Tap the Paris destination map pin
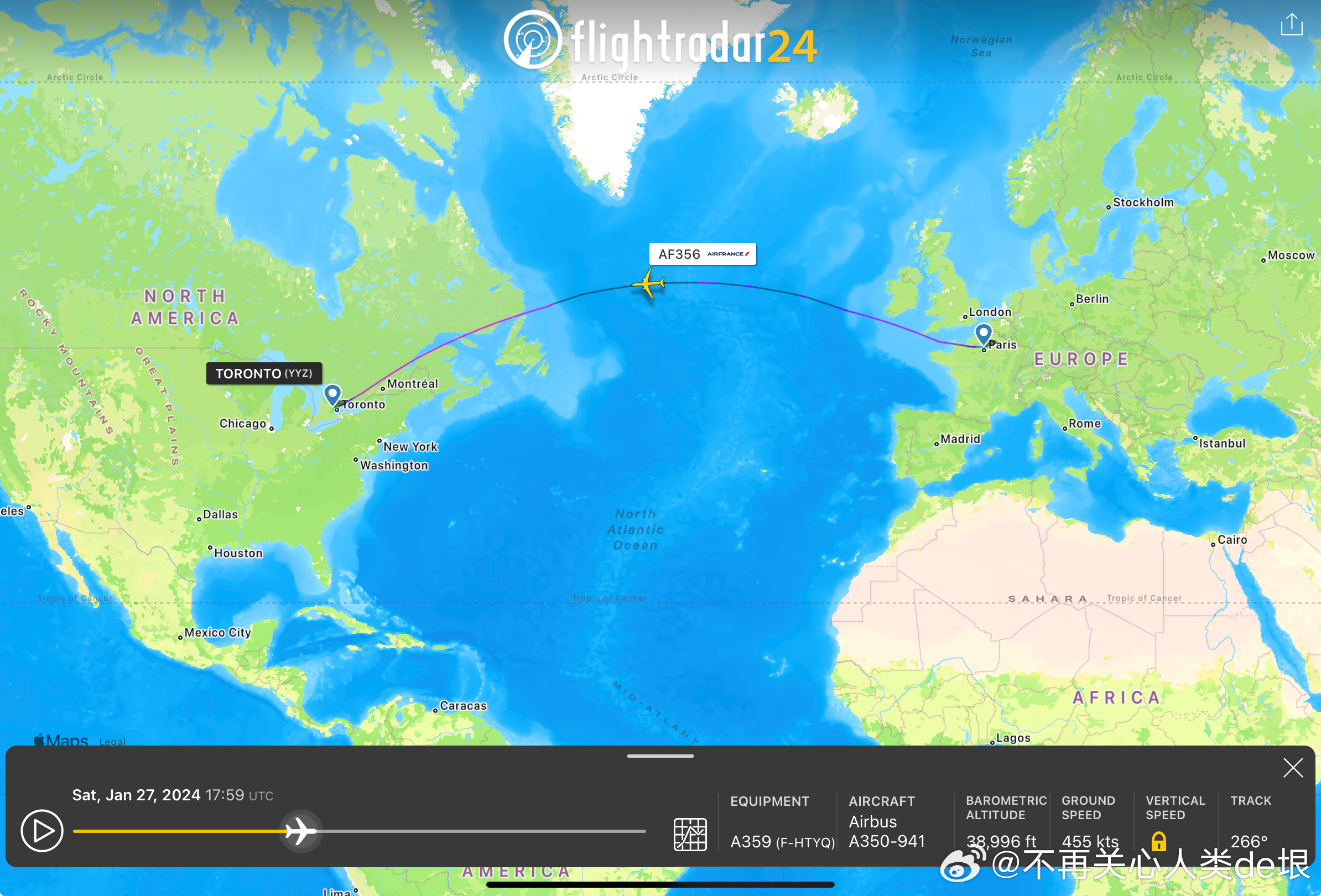The image size is (1321, 896). coord(983,332)
